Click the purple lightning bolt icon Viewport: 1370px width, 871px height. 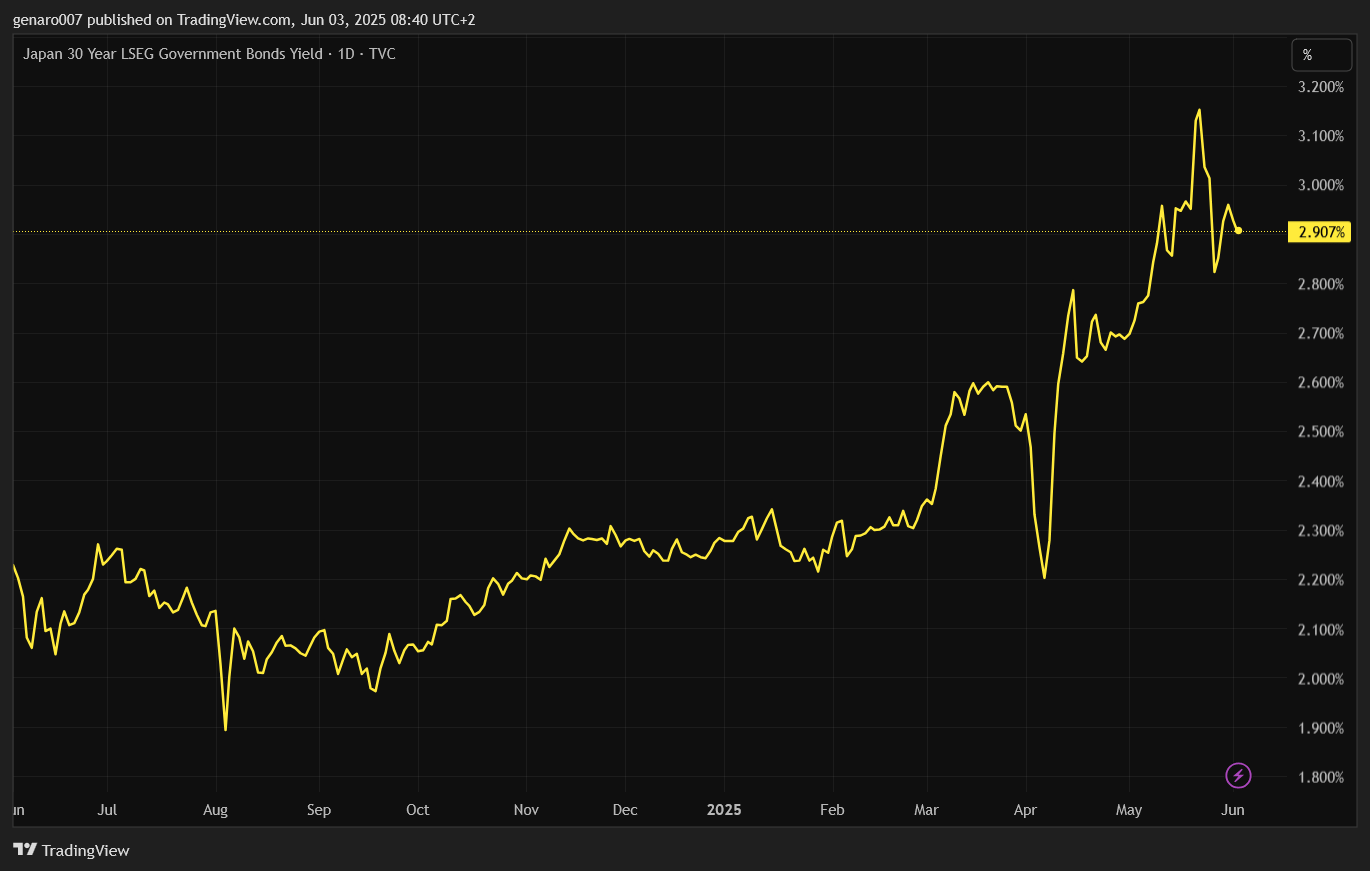1238,775
